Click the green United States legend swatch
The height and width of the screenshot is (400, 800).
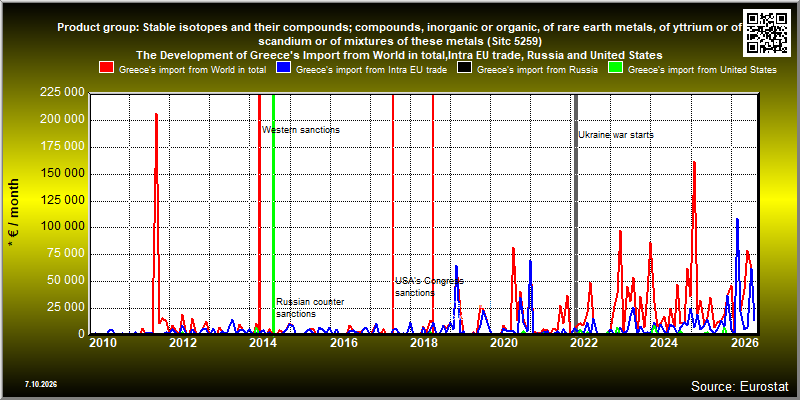[615, 68]
